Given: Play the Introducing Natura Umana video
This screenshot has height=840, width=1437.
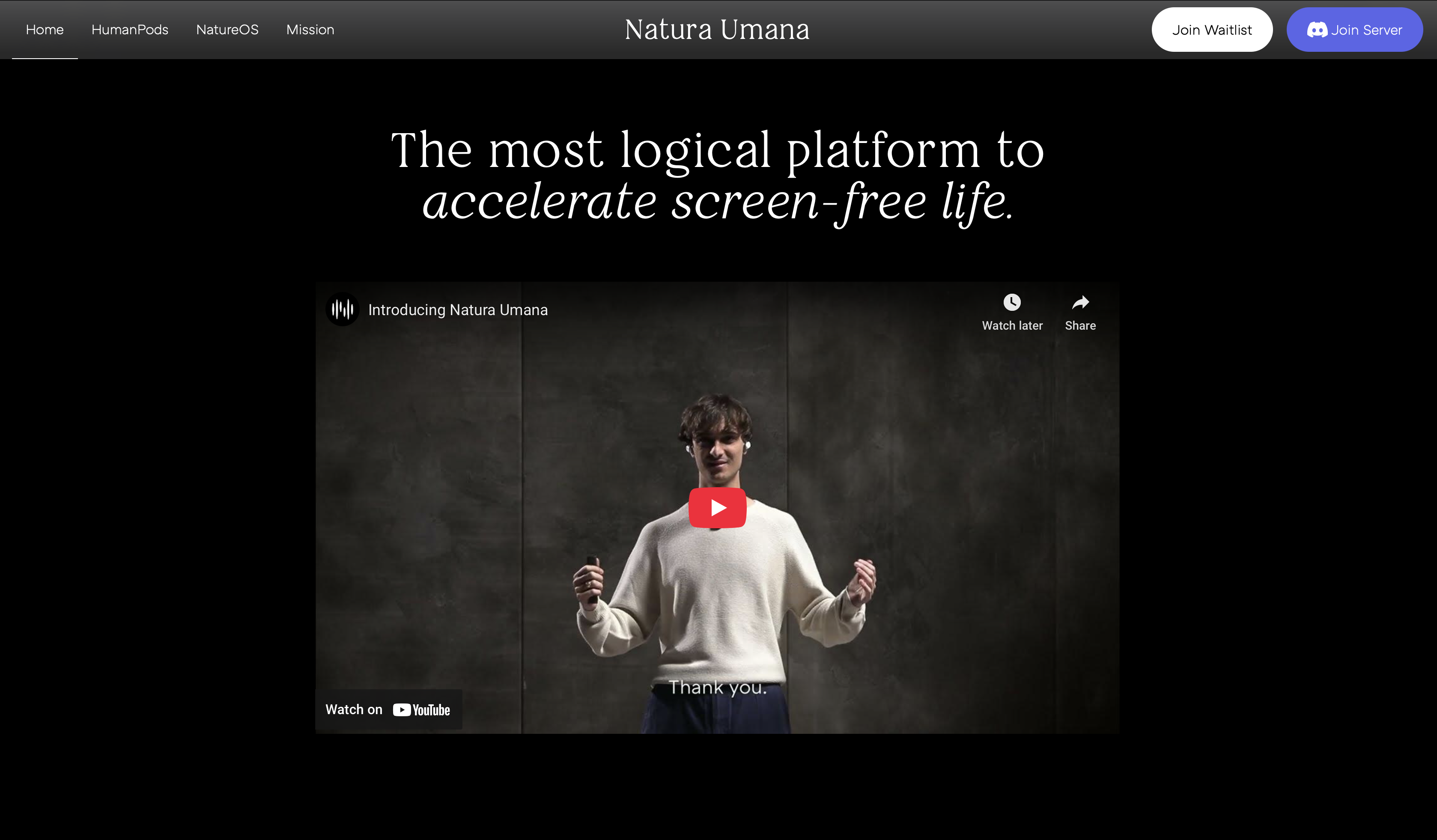Looking at the screenshot, I should [x=718, y=507].
